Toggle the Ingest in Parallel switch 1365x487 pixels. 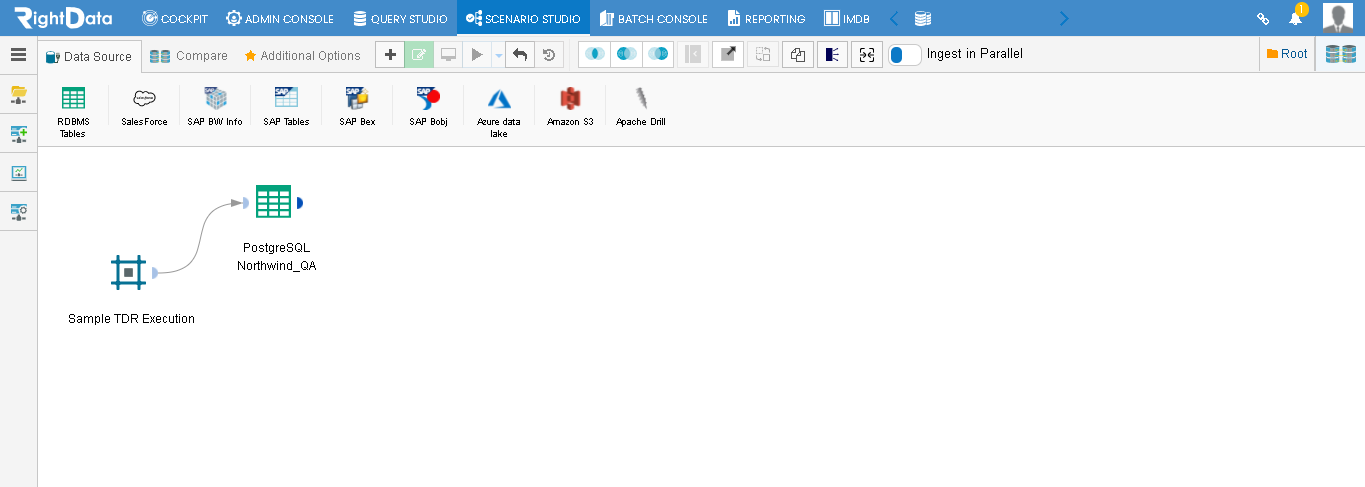pos(904,55)
